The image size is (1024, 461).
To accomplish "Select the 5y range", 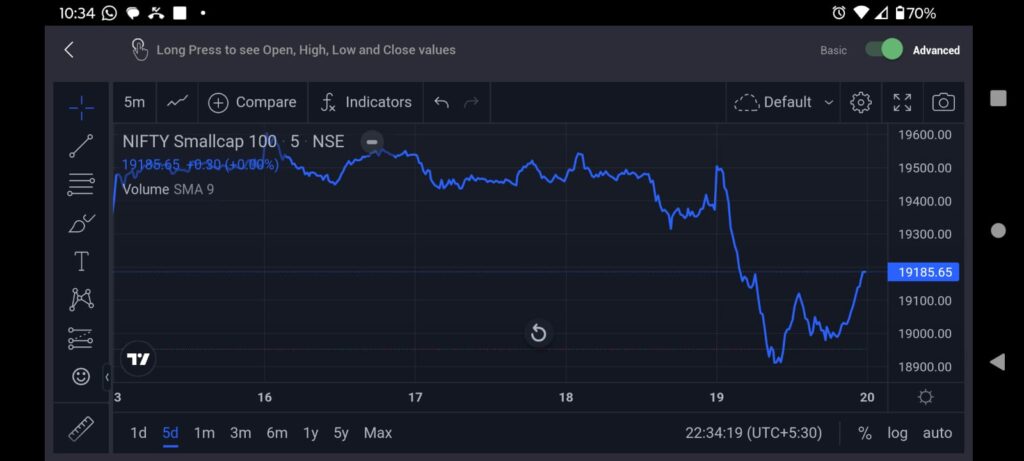I will pos(341,433).
